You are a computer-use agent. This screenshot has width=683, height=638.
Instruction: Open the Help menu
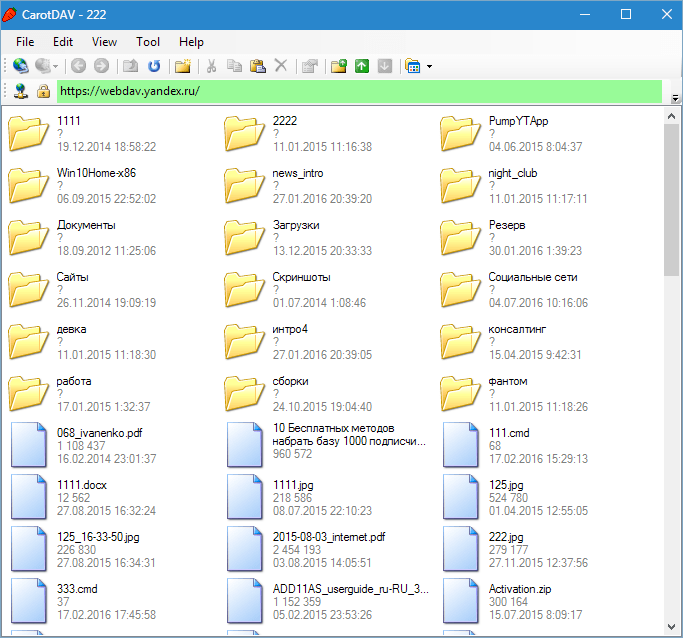[191, 42]
